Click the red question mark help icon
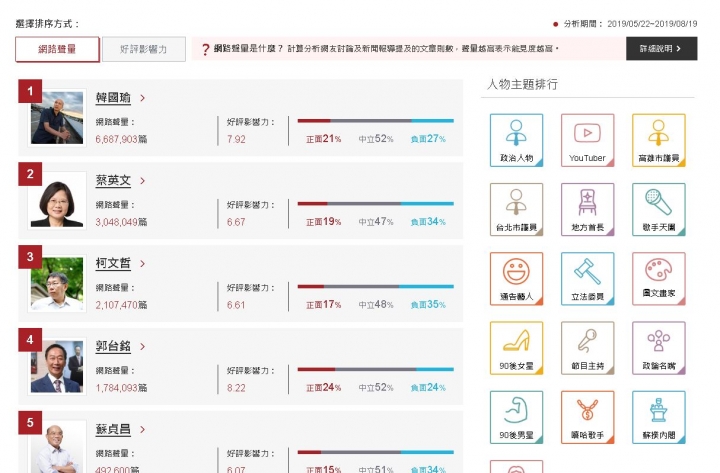This screenshot has height=473, width=720. (x=205, y=49)
